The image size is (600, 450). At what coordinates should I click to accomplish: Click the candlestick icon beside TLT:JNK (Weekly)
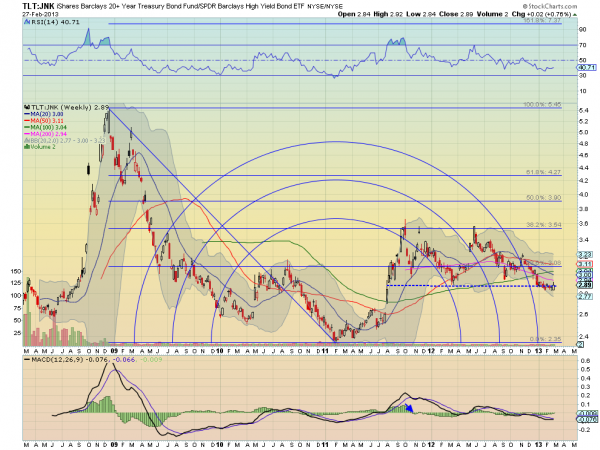pos(27,108)
